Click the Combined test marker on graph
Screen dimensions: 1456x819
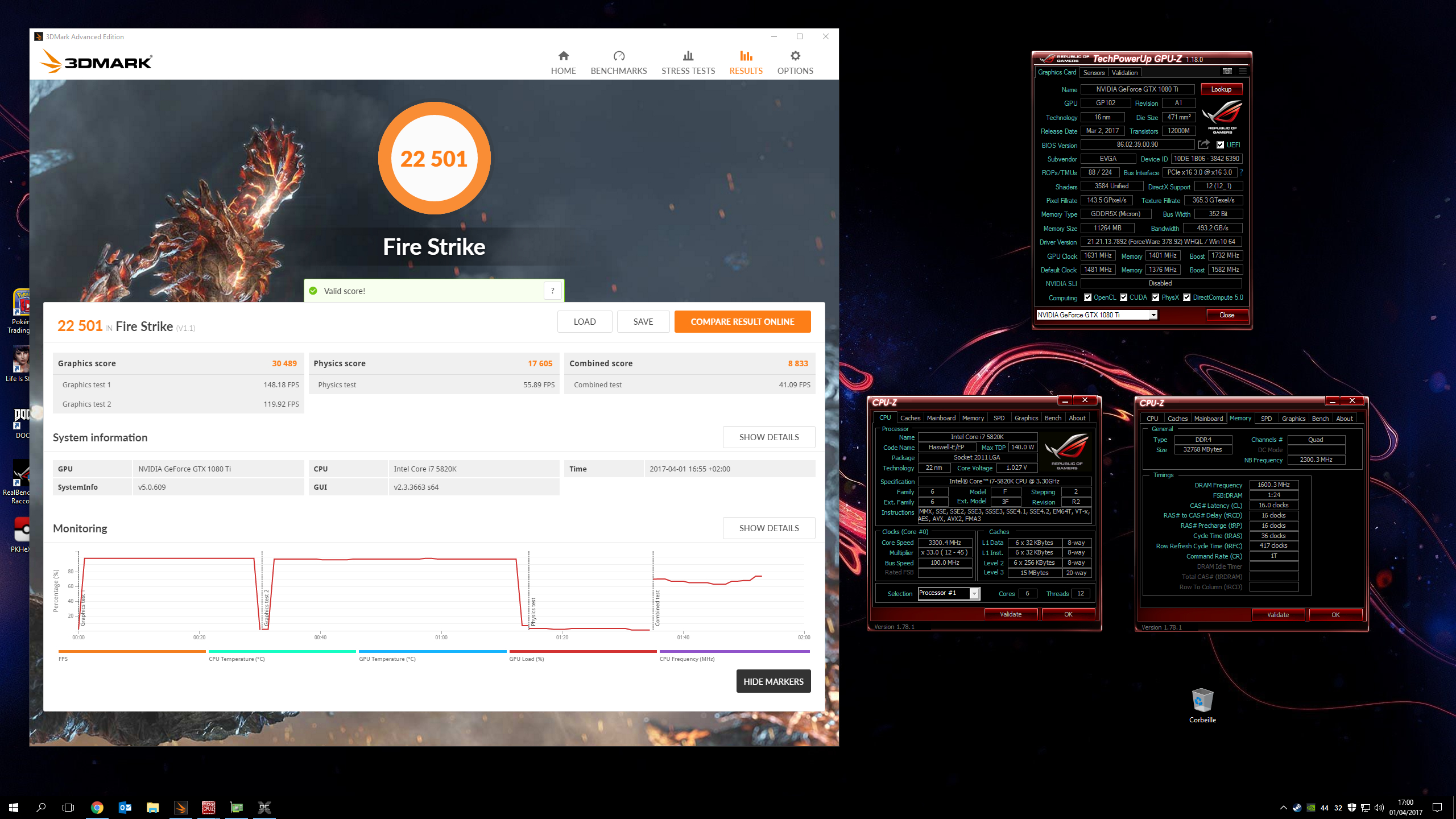click(657, 608)
